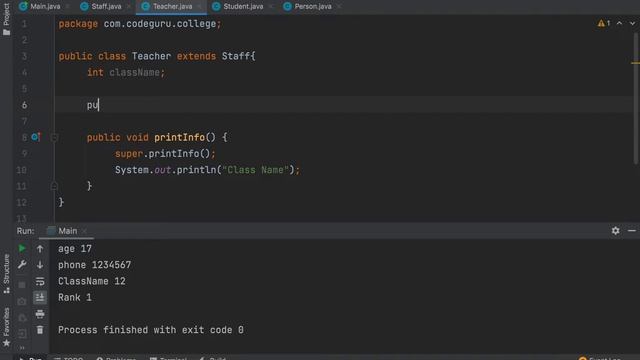Viewport: 640px width, 360px height.
Task: Click the Person.java class icon
Action: pyautogui.click(x=287, y=6)
